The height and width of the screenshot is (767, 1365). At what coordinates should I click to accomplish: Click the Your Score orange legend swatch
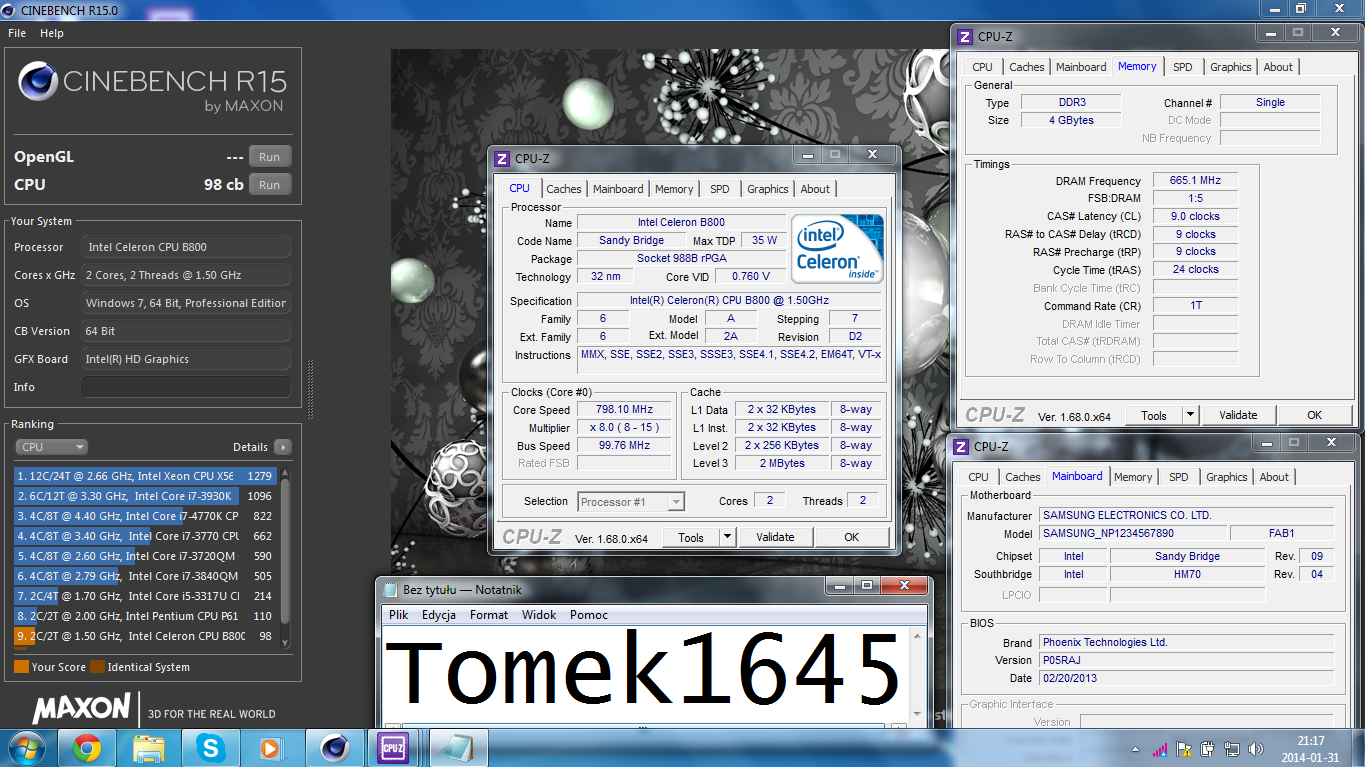[21, 667]
